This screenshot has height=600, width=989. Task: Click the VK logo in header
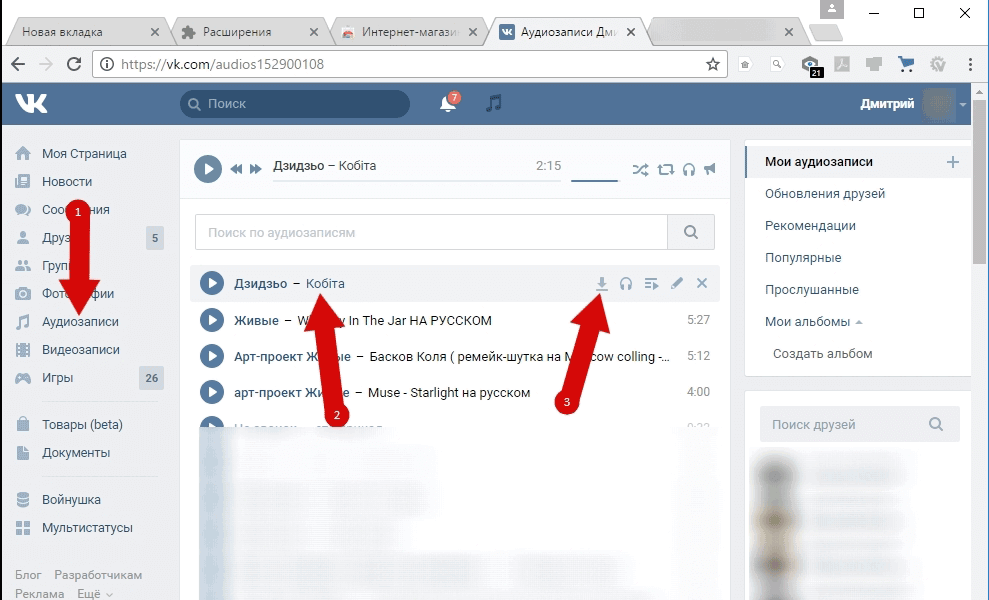point(31,103)
